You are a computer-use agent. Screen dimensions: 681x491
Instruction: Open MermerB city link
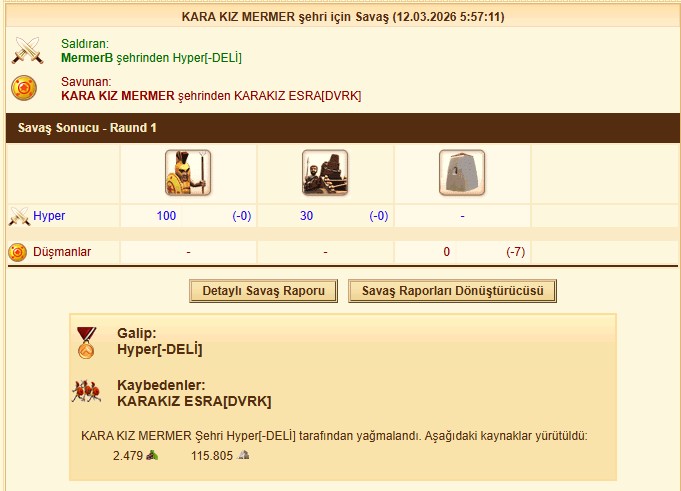point(87,58)
